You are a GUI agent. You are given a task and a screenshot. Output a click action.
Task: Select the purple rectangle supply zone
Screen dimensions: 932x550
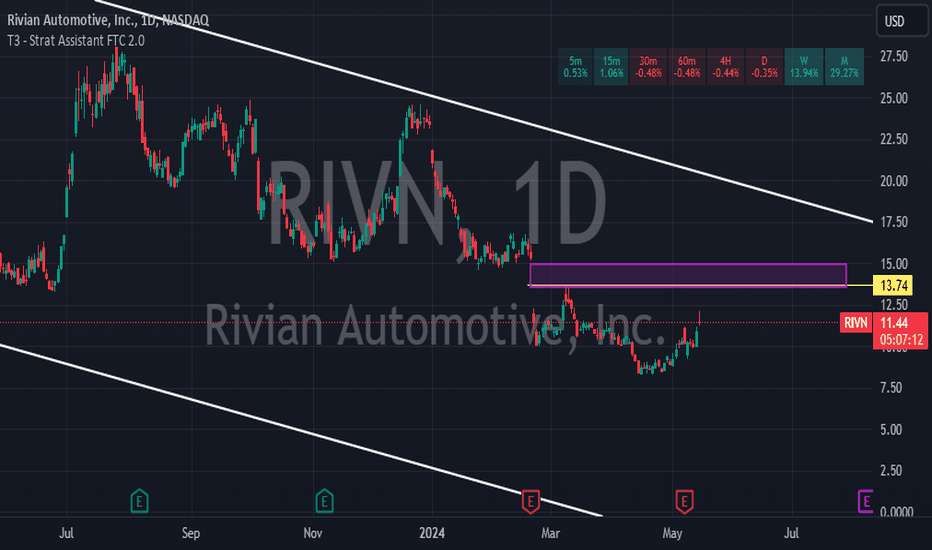click(x=688, y=275)
